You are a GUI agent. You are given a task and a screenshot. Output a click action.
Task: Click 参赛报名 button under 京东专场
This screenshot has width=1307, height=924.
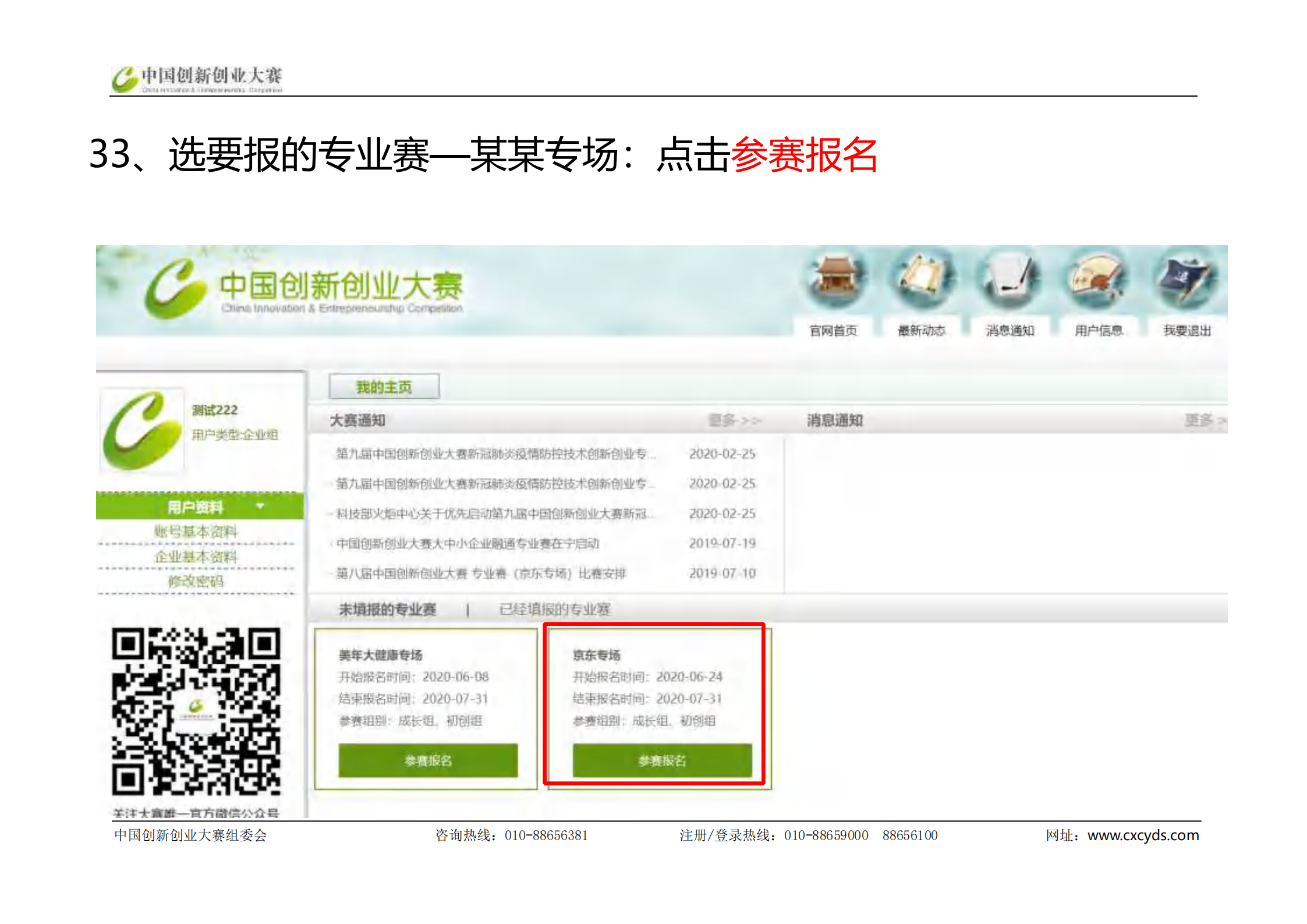point(662,760)
